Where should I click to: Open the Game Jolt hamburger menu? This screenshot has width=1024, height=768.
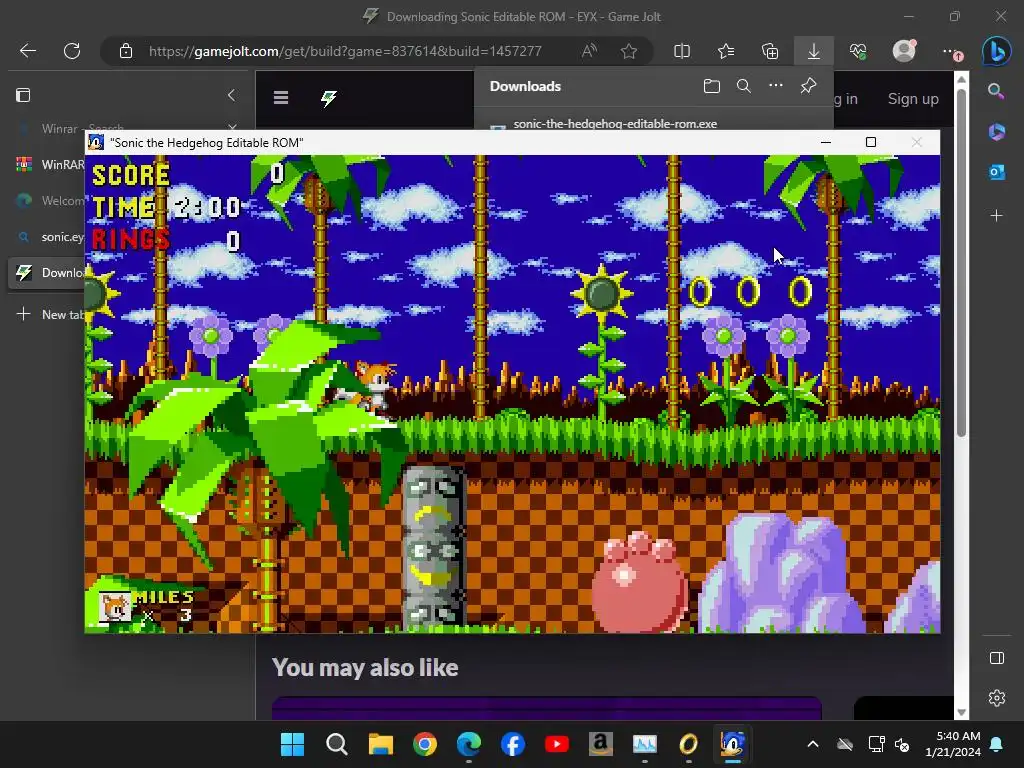tap(281, 98)
